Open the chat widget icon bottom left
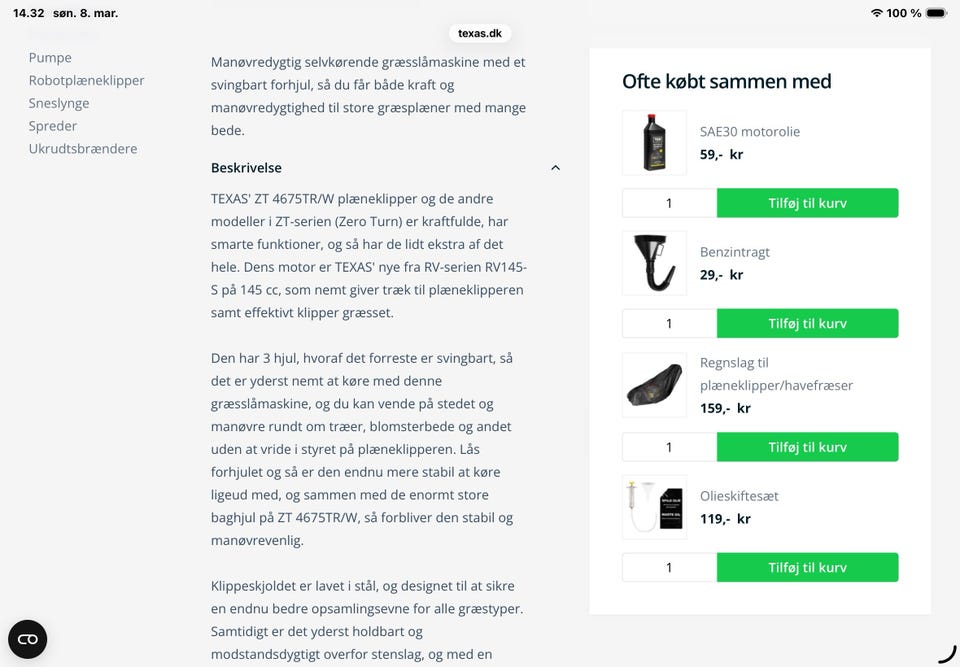This screenshot has width=960, height=667. (x=28, y=639)
